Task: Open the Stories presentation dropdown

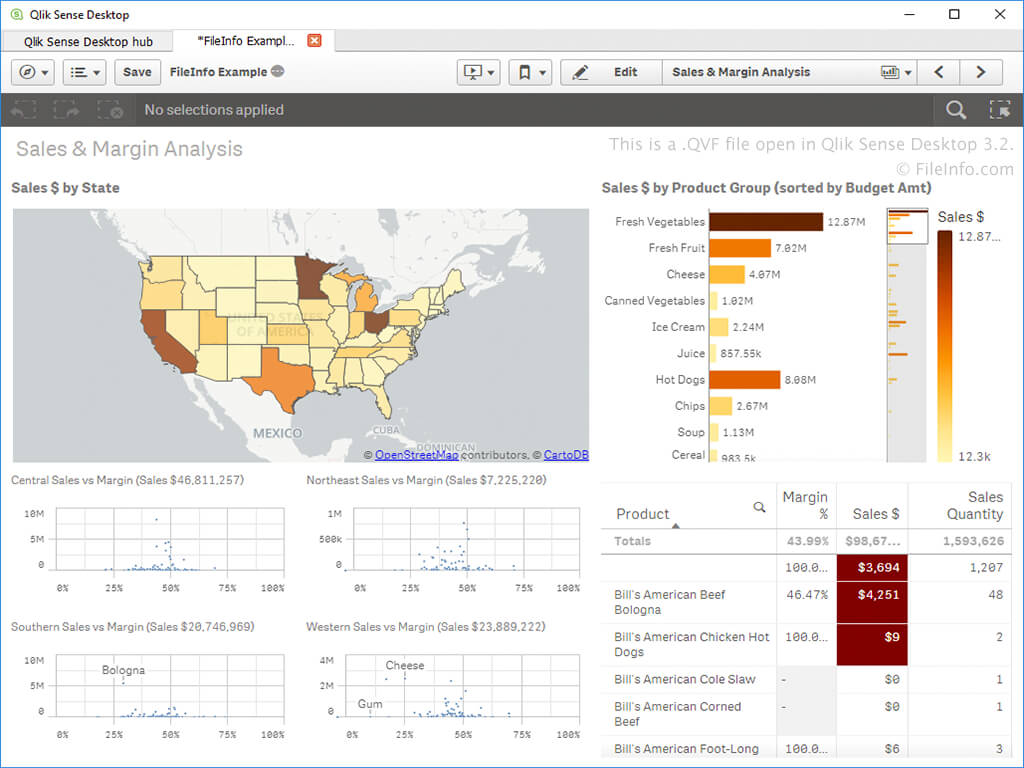Action: click(479, 72)
